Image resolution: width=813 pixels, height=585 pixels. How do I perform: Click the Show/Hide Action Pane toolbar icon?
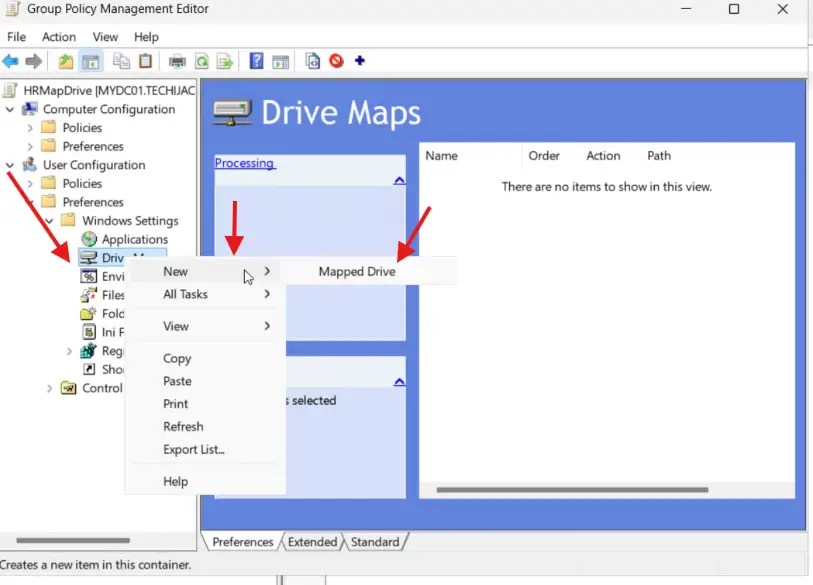(281, 61)
